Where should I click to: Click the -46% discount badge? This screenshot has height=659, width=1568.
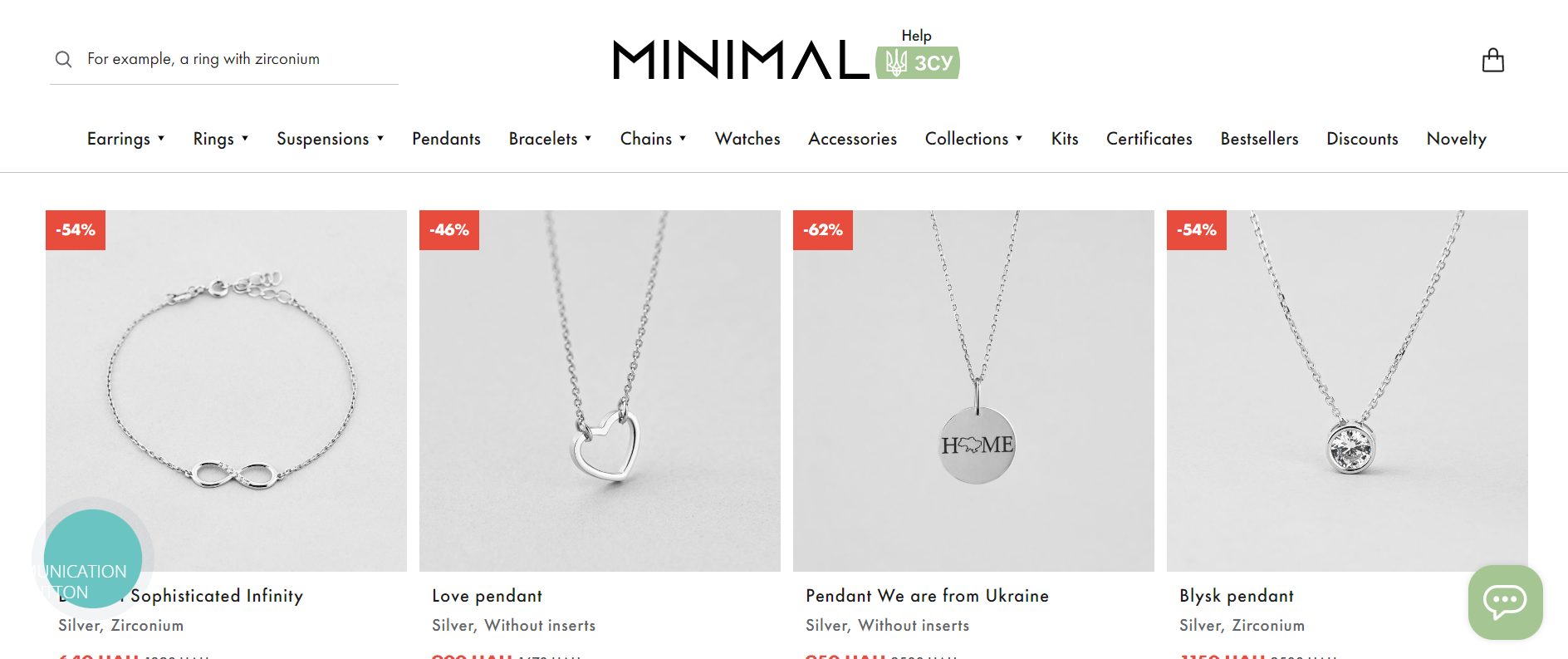pos(449,230)
